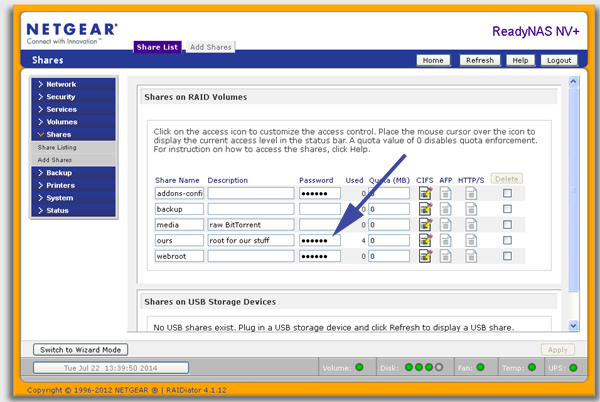Open CIFS access icon for media share
600x402 pixels.
pos(425,225)
